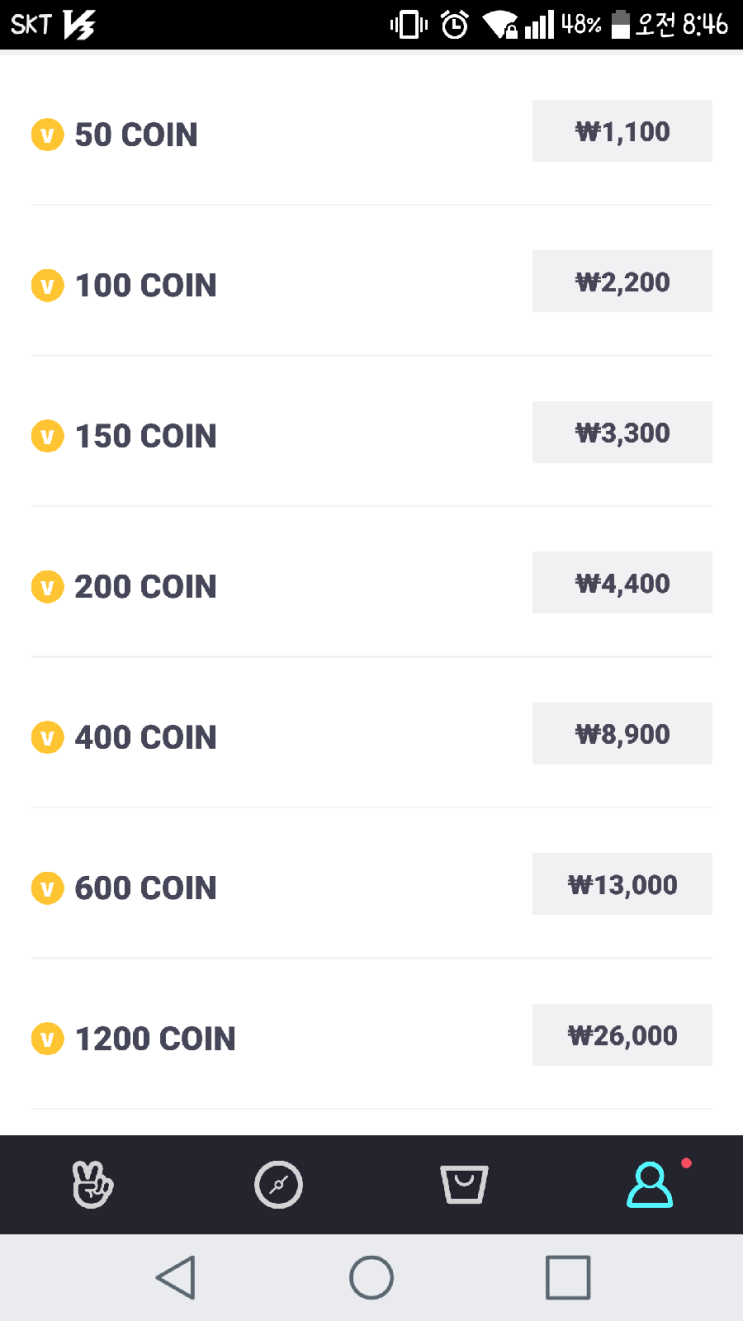Select the 1200 COIN label
Viewport: 743px width, 1321px height.
pyautogui.click(x=155, y=1039)
